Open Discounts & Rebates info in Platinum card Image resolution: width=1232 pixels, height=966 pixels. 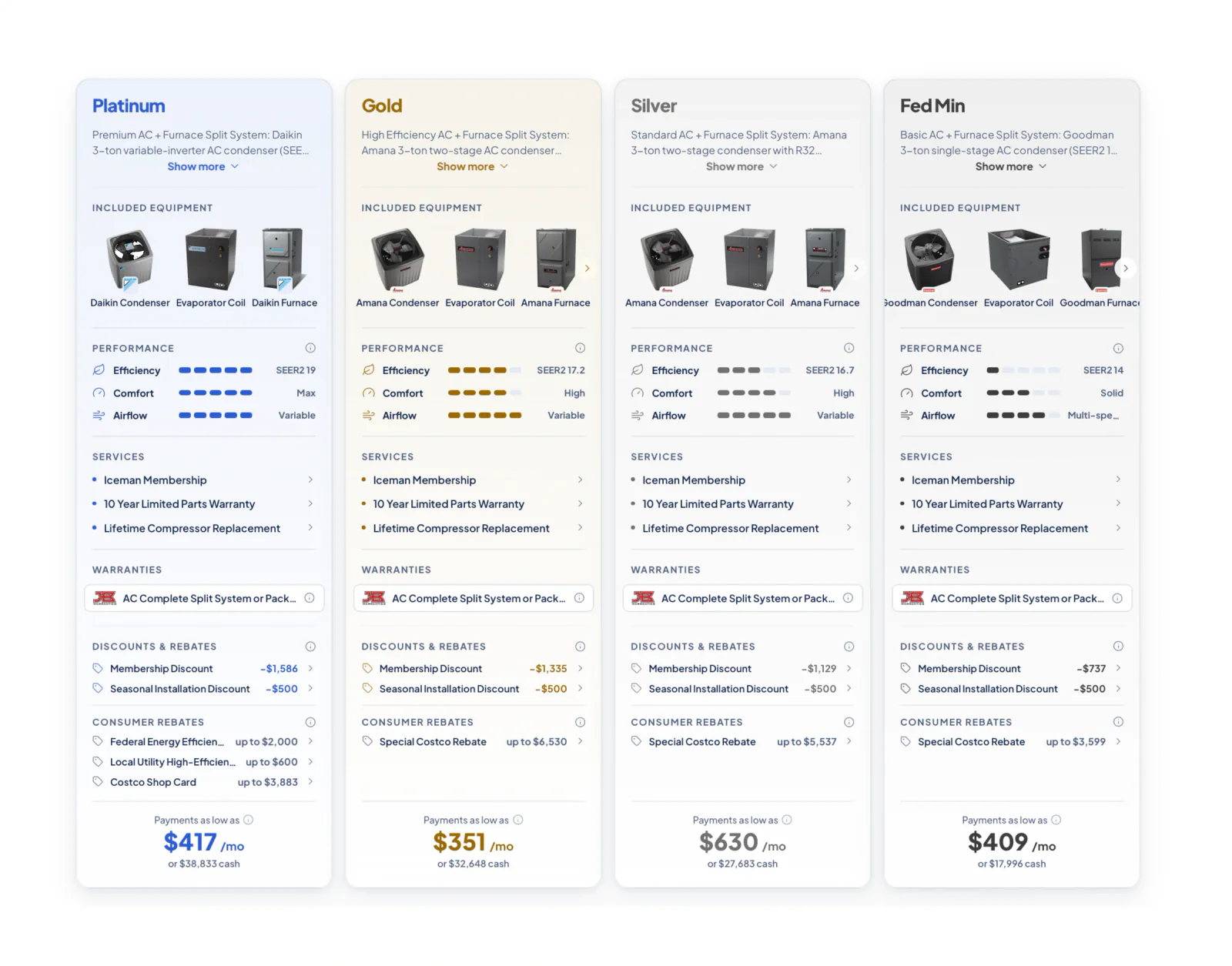[310, 647]
